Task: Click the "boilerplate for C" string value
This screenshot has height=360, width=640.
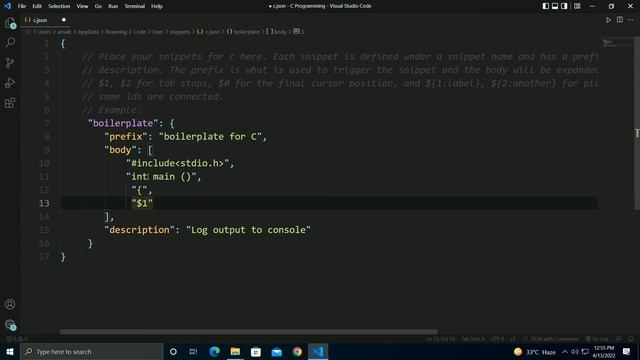Action: pos(210,137)
